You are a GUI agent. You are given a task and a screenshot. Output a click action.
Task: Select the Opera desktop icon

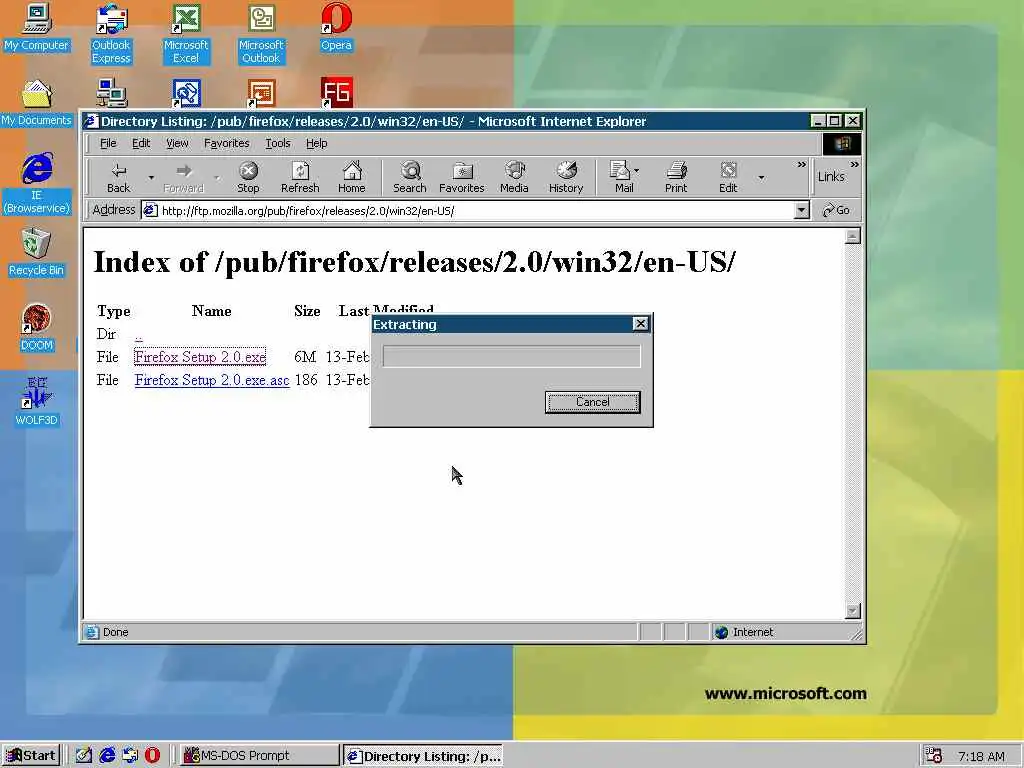pyautogui.click(x=336, y=27)
